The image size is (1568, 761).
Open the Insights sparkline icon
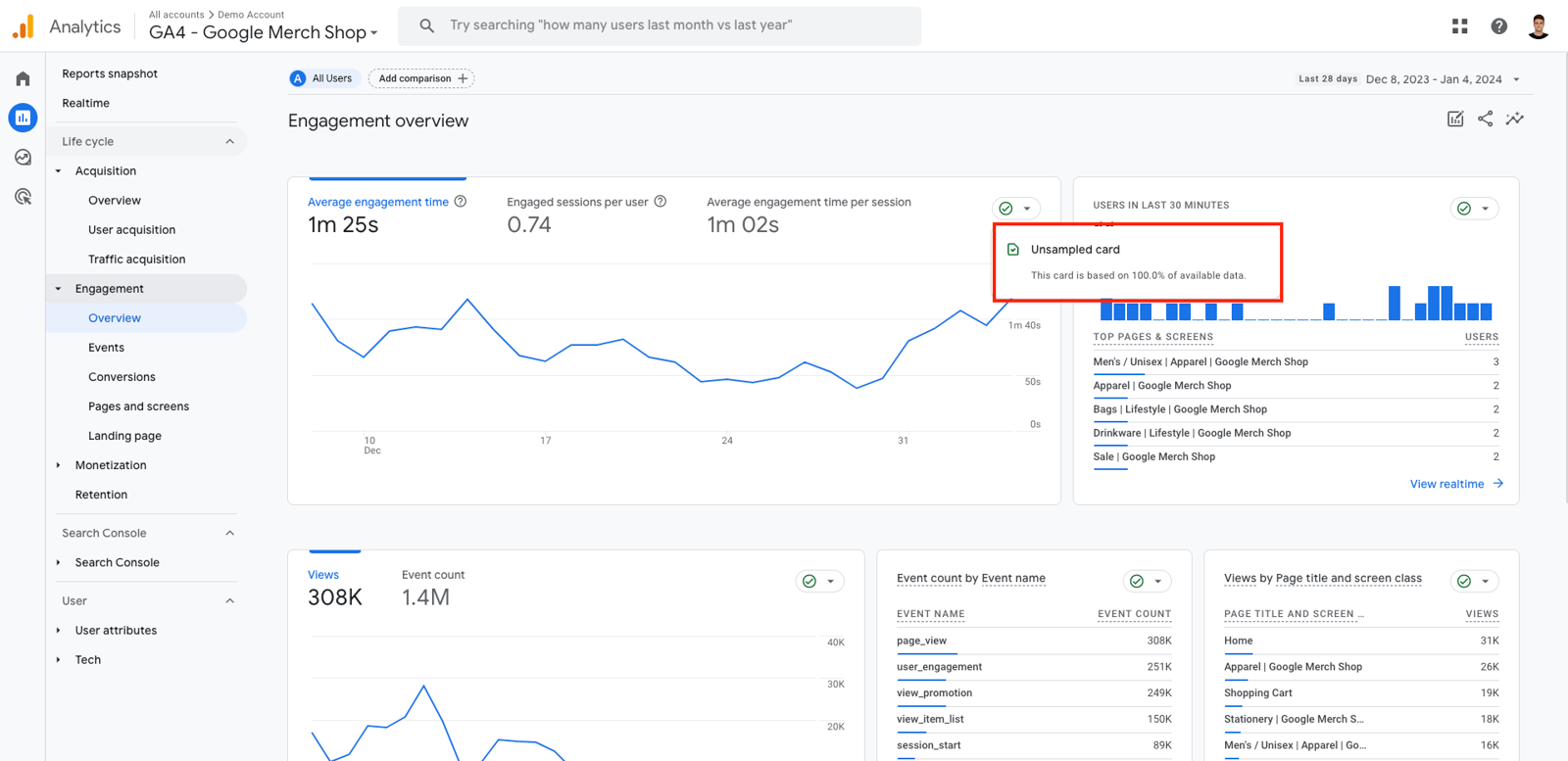(x=1515, y=119)
